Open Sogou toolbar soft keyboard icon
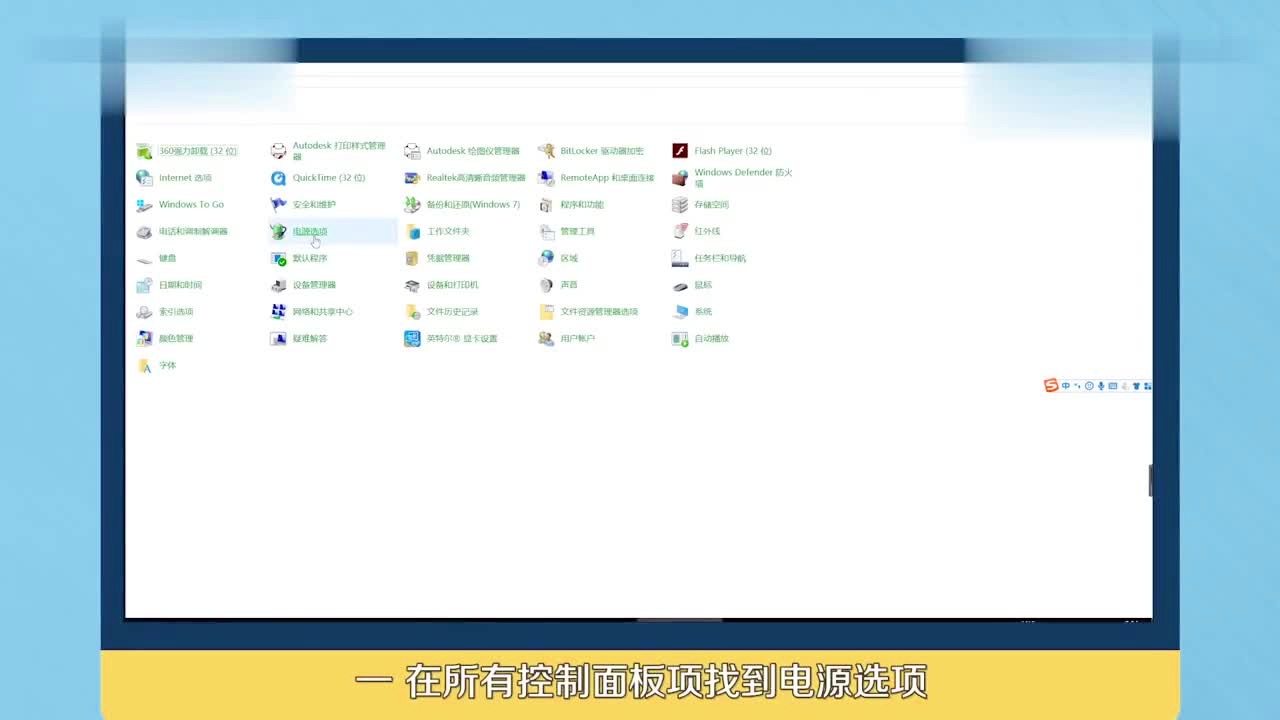This screenshot has width=1280, height=720. (x=1113, y=386)
